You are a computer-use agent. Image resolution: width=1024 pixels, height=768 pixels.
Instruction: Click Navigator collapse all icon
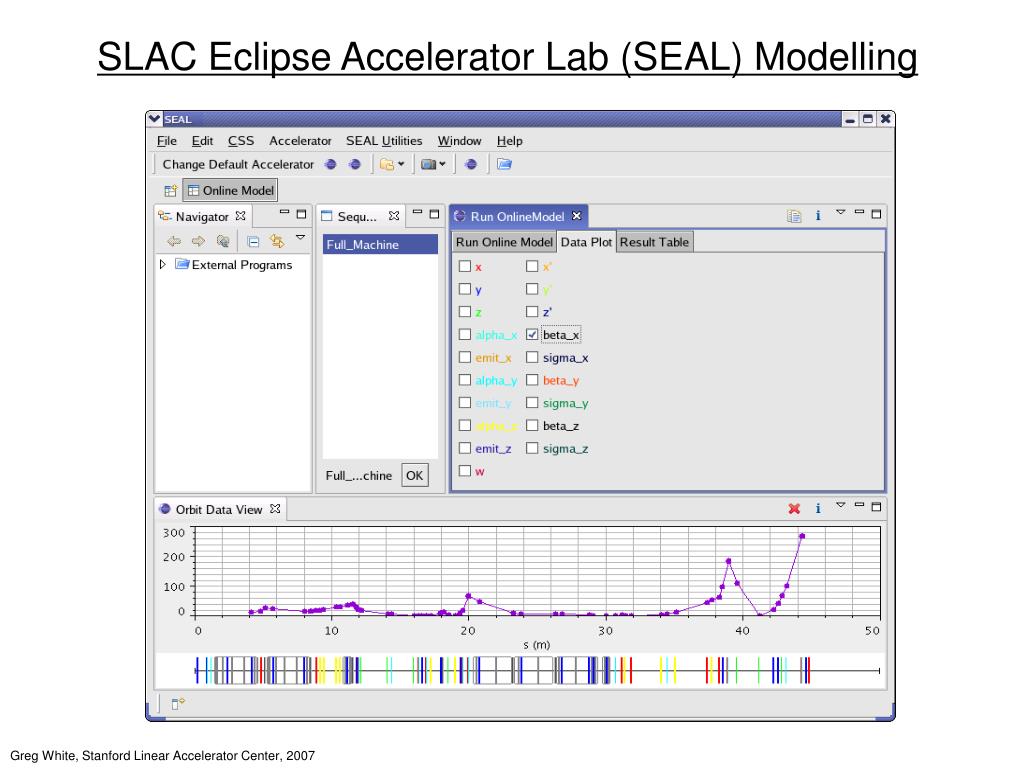tap(253, 242)
